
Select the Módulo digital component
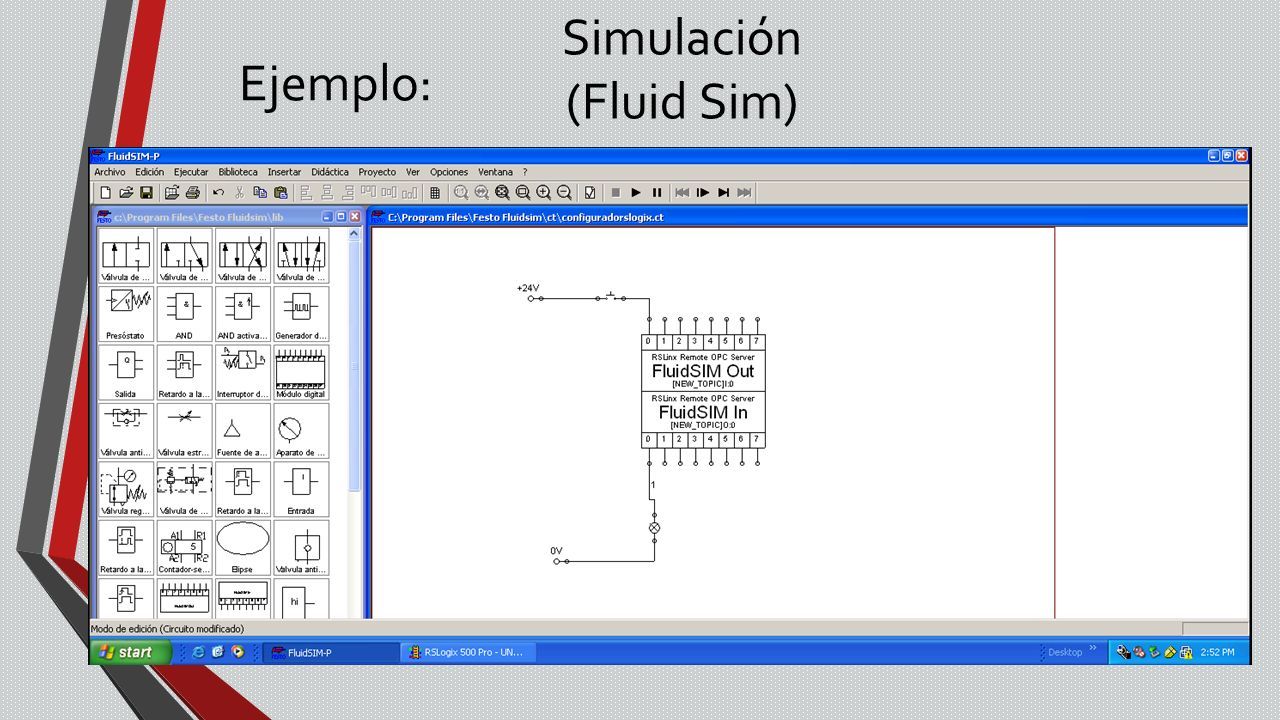(301, 372)
